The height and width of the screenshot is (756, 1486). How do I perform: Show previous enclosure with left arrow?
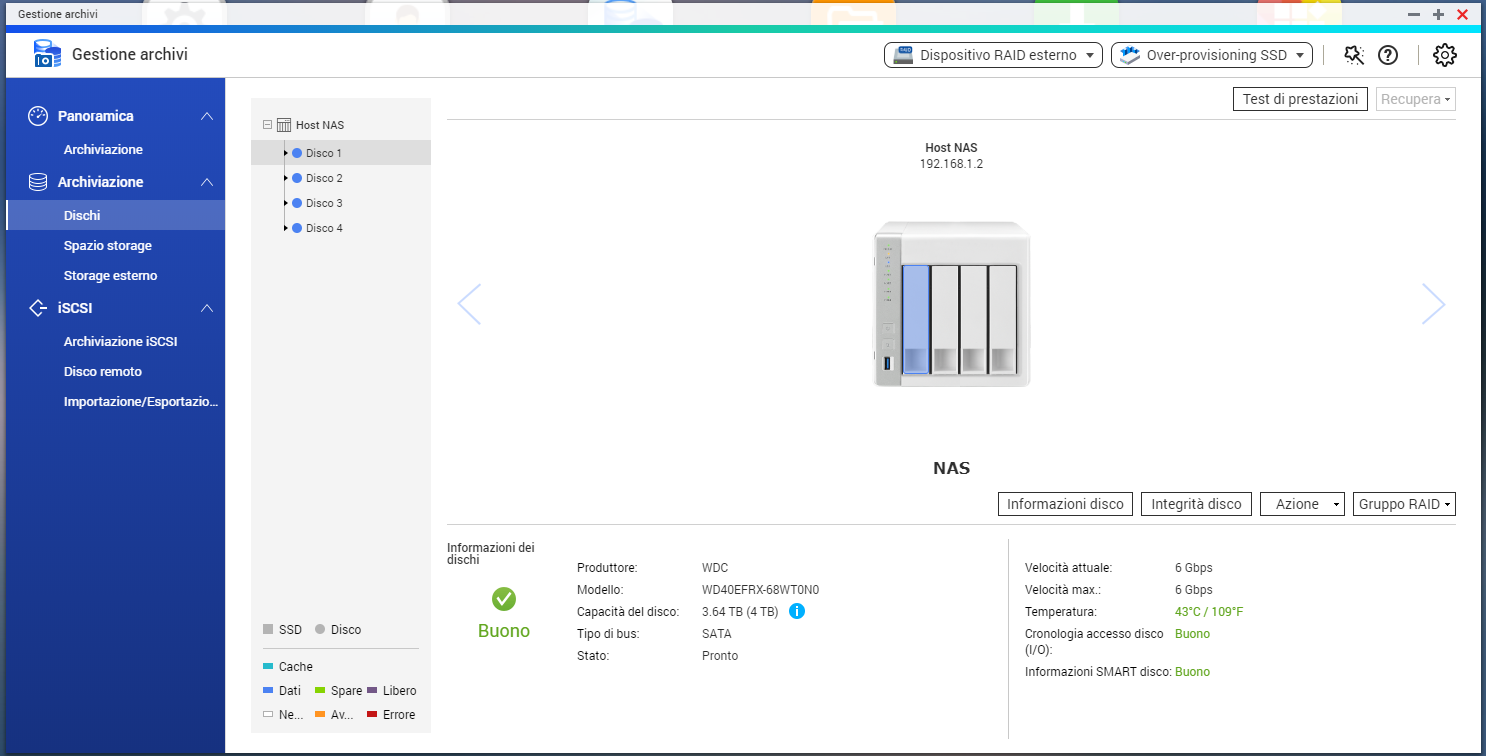[x=469, y=304]
